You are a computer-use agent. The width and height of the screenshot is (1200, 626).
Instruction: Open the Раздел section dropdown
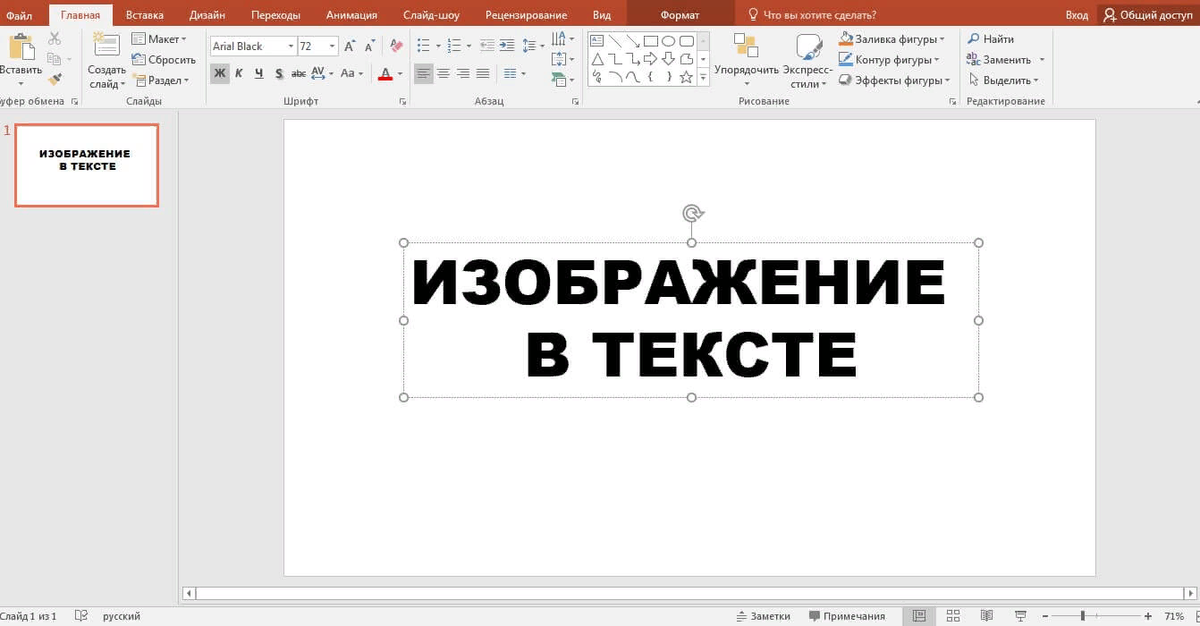pos(160,80)
